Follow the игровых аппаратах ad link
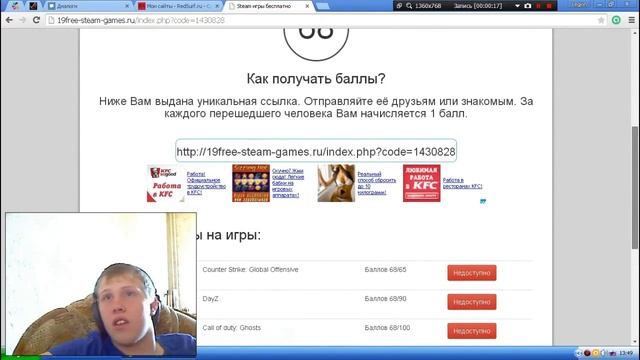This screenshot has width=640, height=360. 288,183
